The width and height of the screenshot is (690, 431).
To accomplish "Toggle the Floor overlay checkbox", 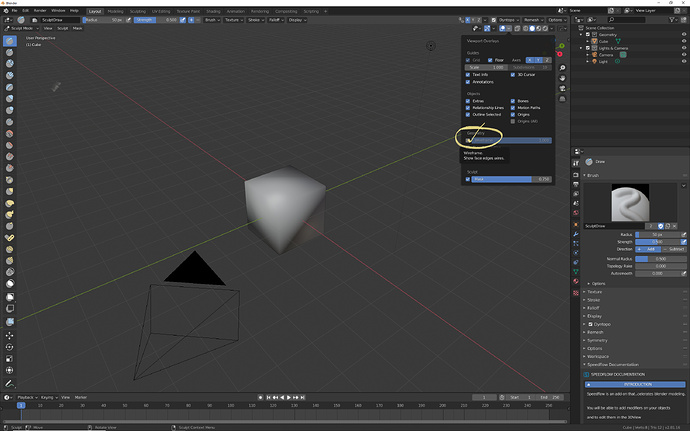I will pos(490,60).
